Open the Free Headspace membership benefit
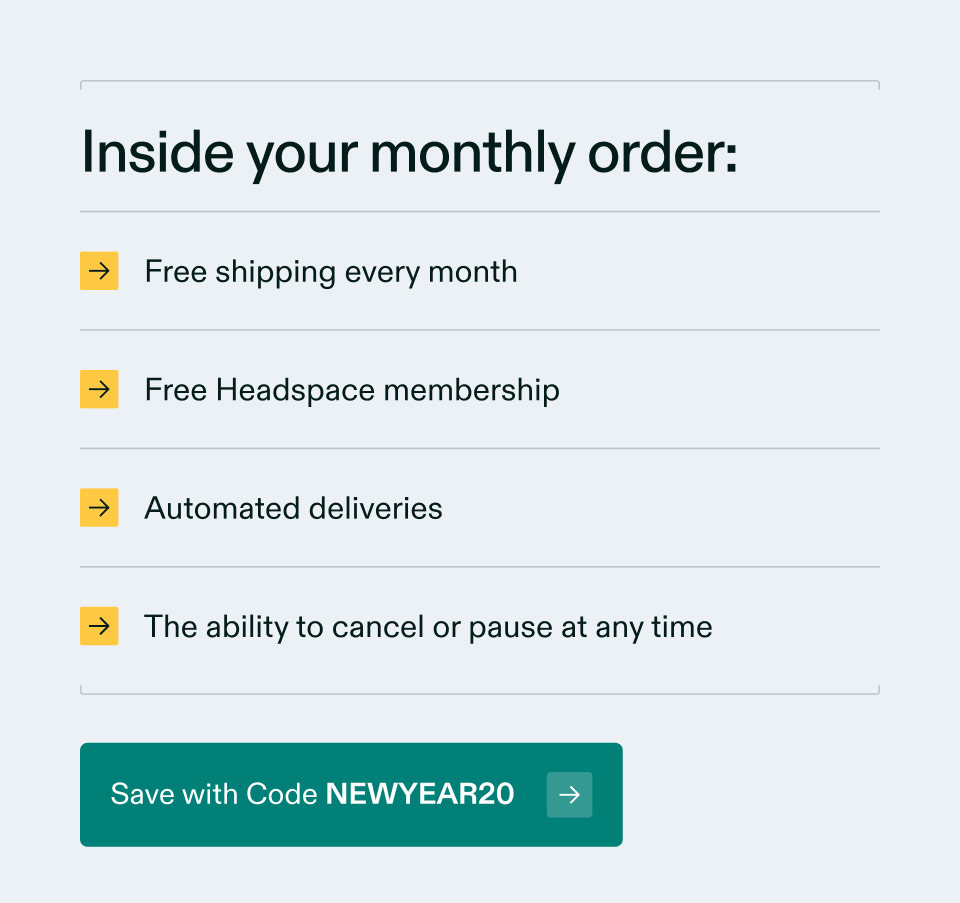The image size is (960, 903). (352, 389)
